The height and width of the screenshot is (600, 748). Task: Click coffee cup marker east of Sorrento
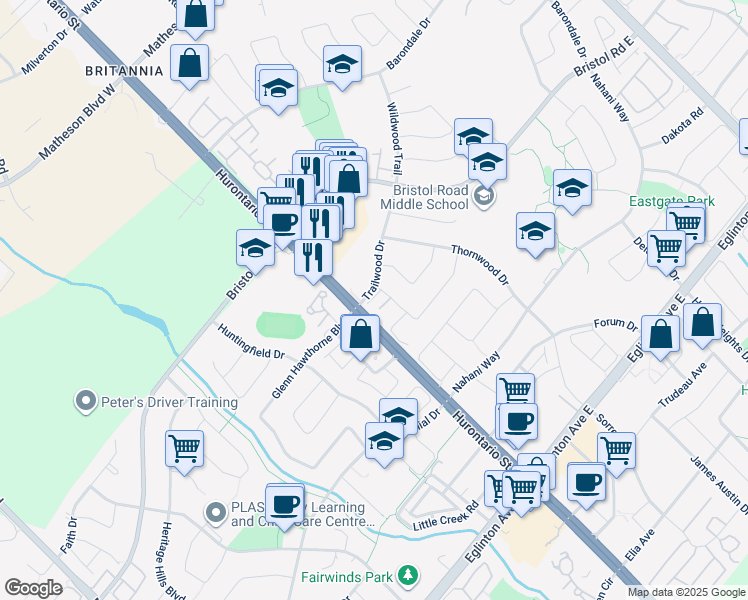586,486
